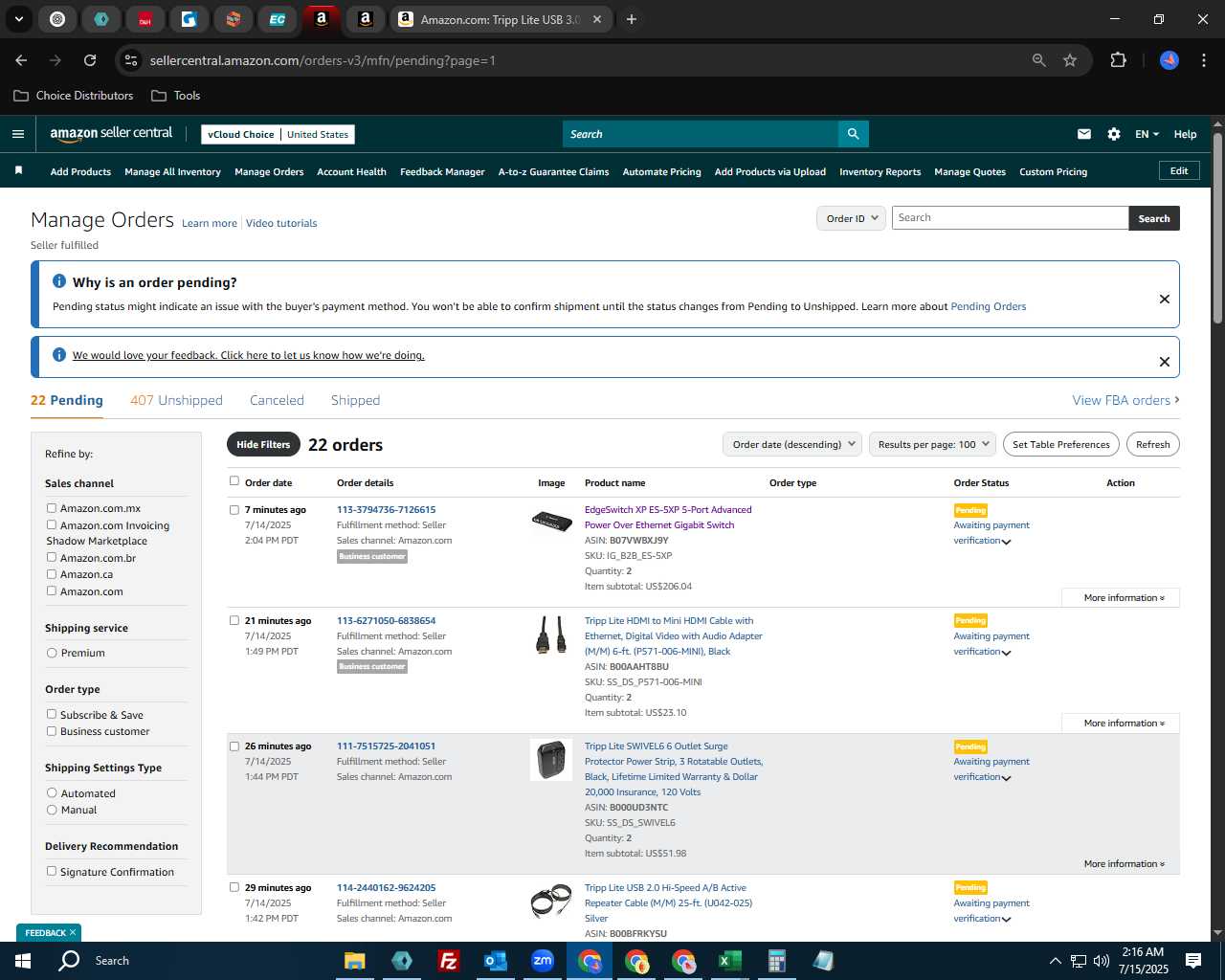Image resolution: width=1225 pixels, height=980 pixels.
Task: Close the FEEDBACK tab with its X
Action: 73,932
